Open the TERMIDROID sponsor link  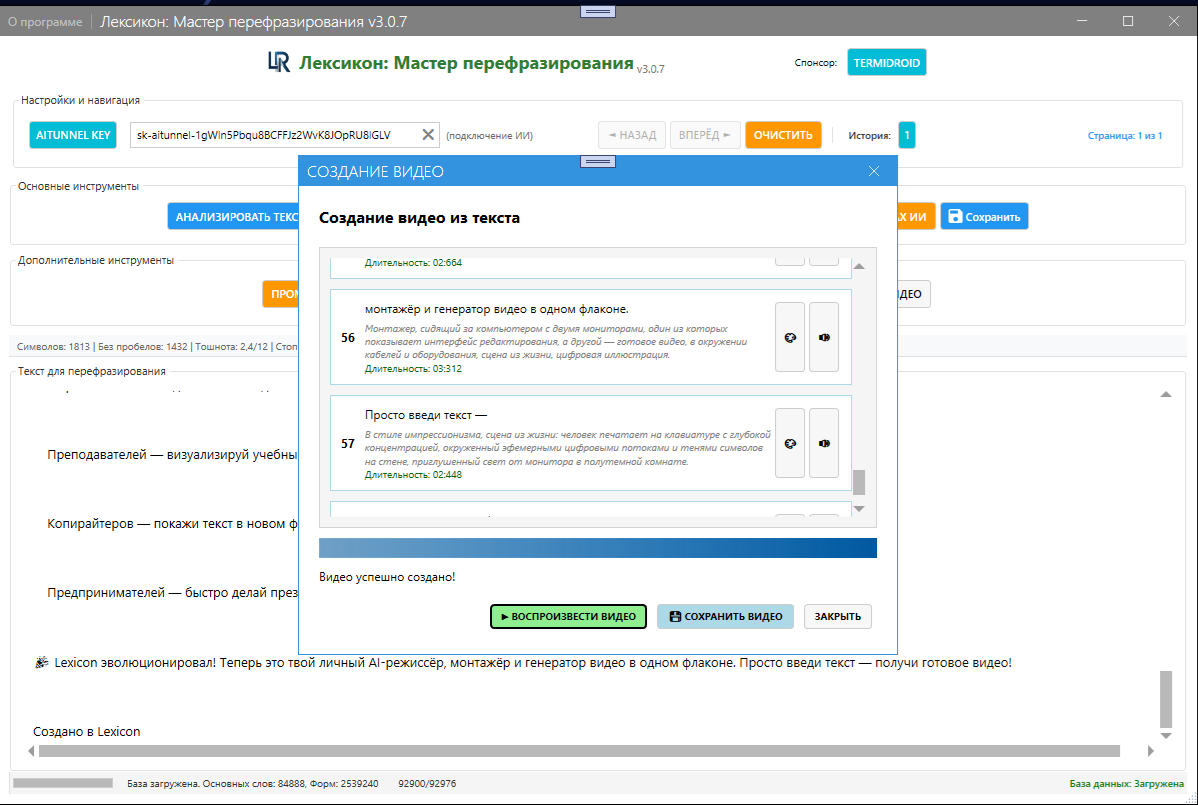point(886,62)
